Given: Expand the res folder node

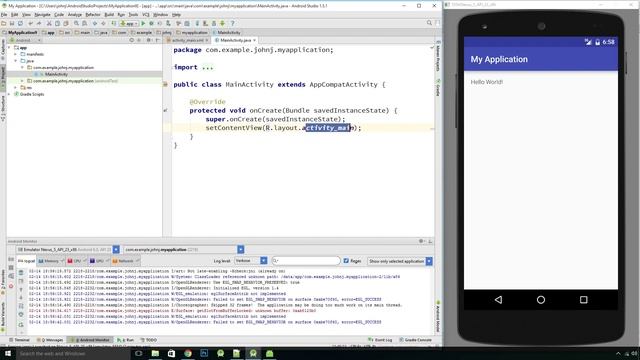Looking at the screenshot, I should click(16, 88).
